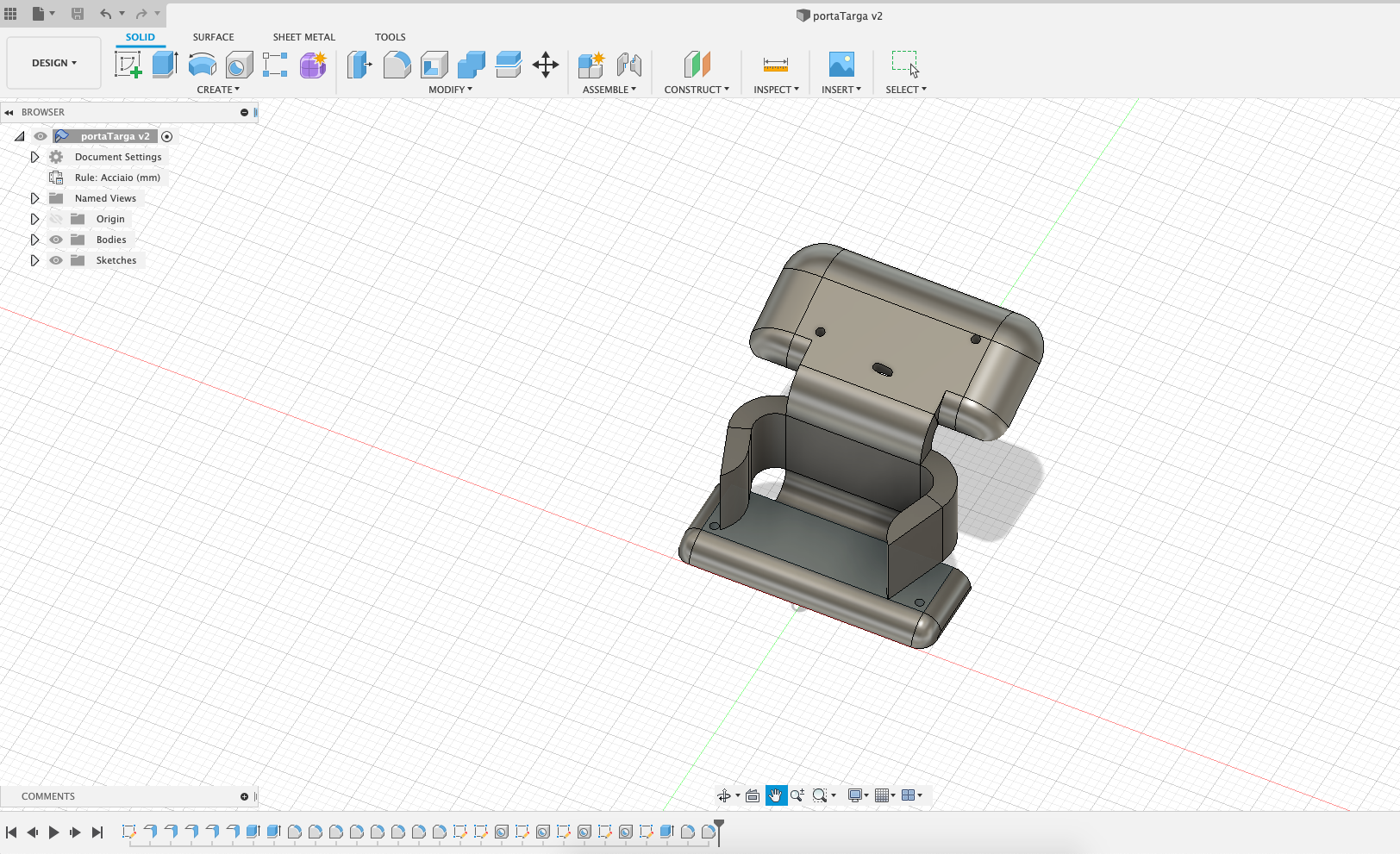Toggle visibility of Origin folder
This screenshot has height=854, width=1400.
[x=56, y=219]
